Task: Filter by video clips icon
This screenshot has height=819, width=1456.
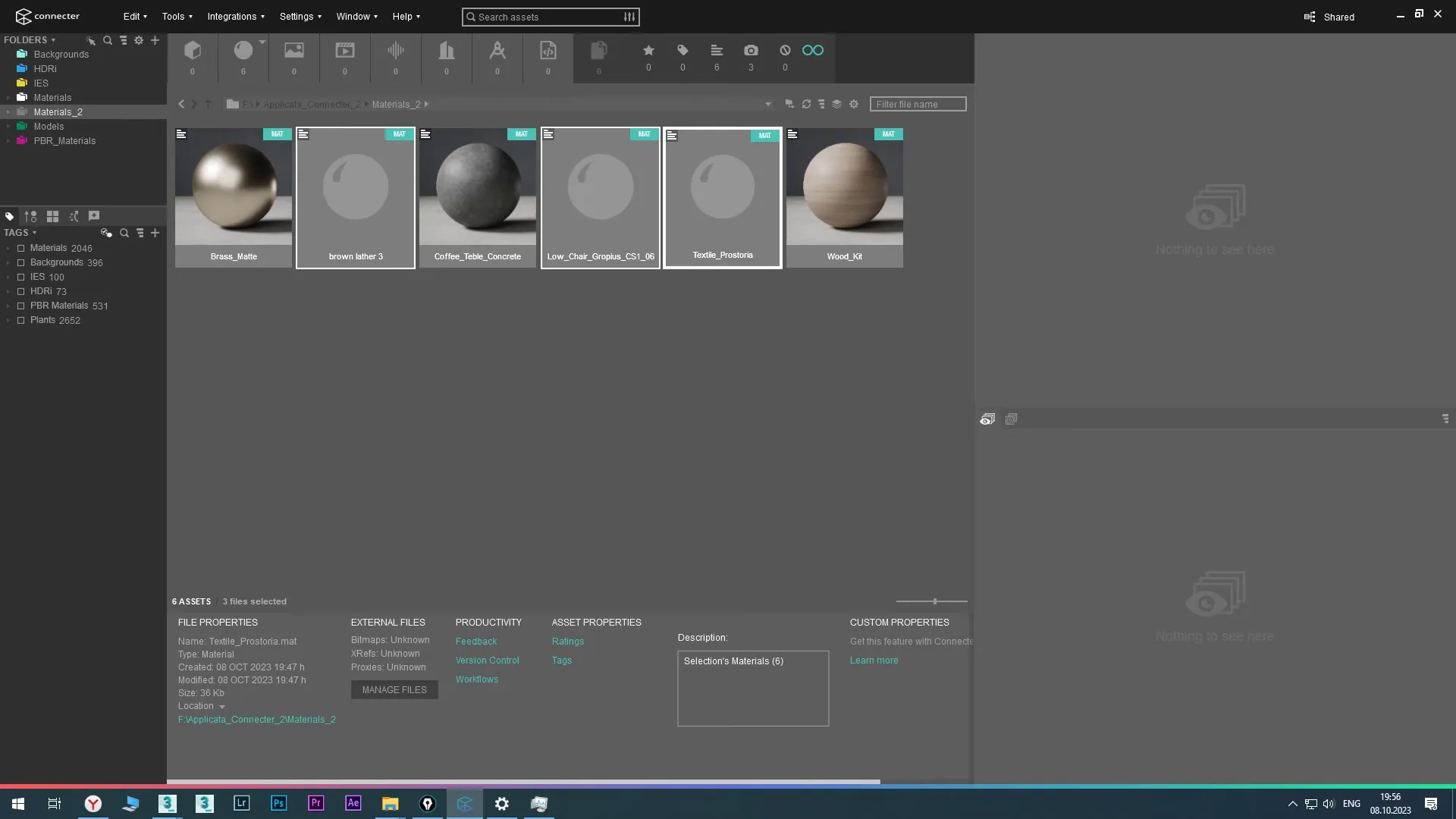Action: click(x=345, y=51)
